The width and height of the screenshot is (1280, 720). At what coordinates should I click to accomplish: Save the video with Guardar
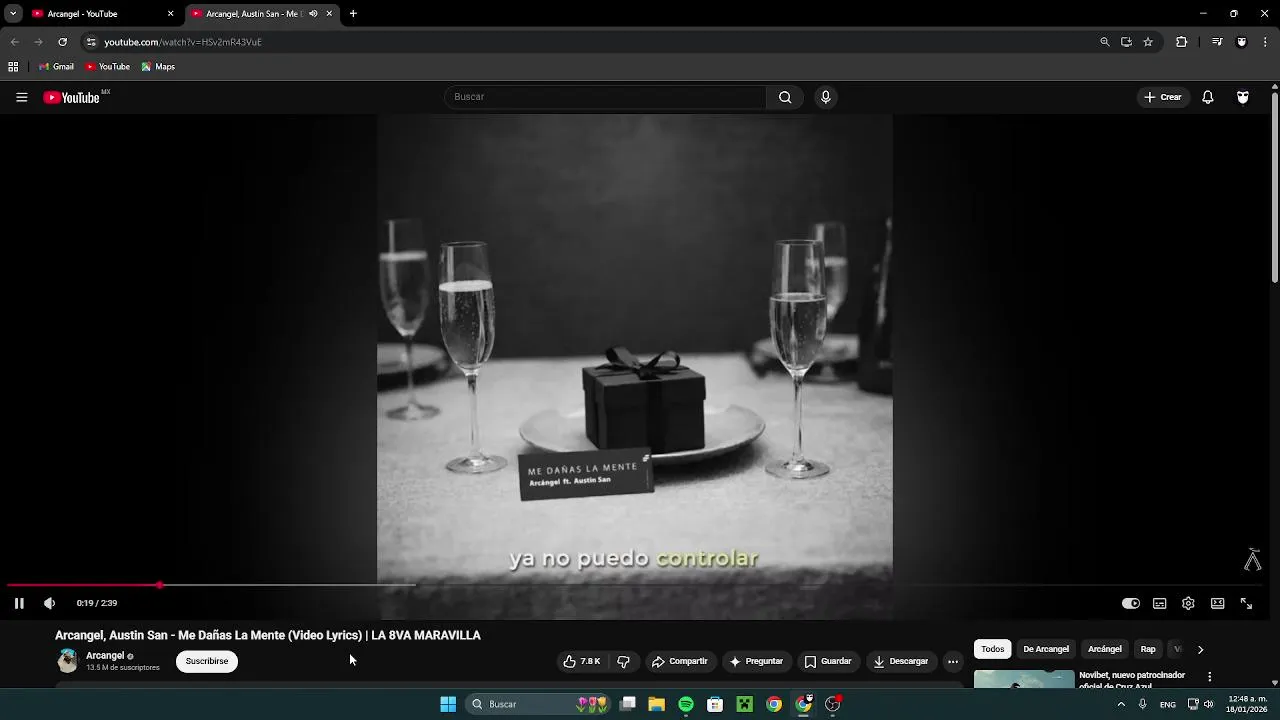point(828,661)
